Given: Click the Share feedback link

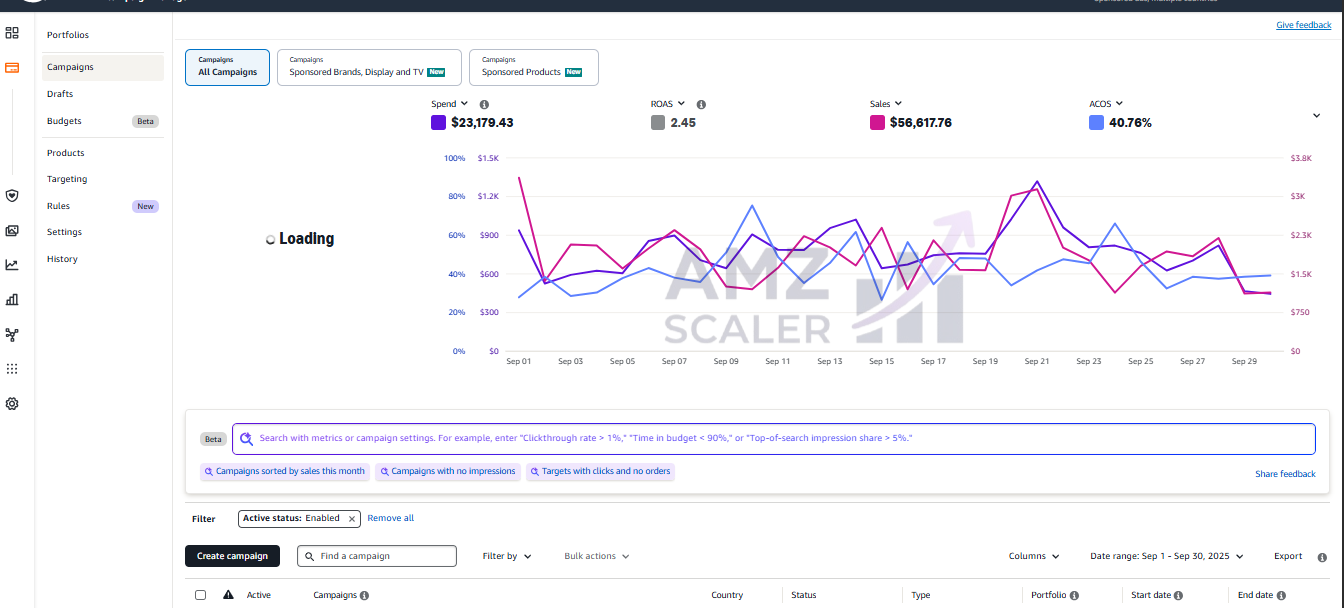Looking at the screenshot, I should tap(1286, 474).
